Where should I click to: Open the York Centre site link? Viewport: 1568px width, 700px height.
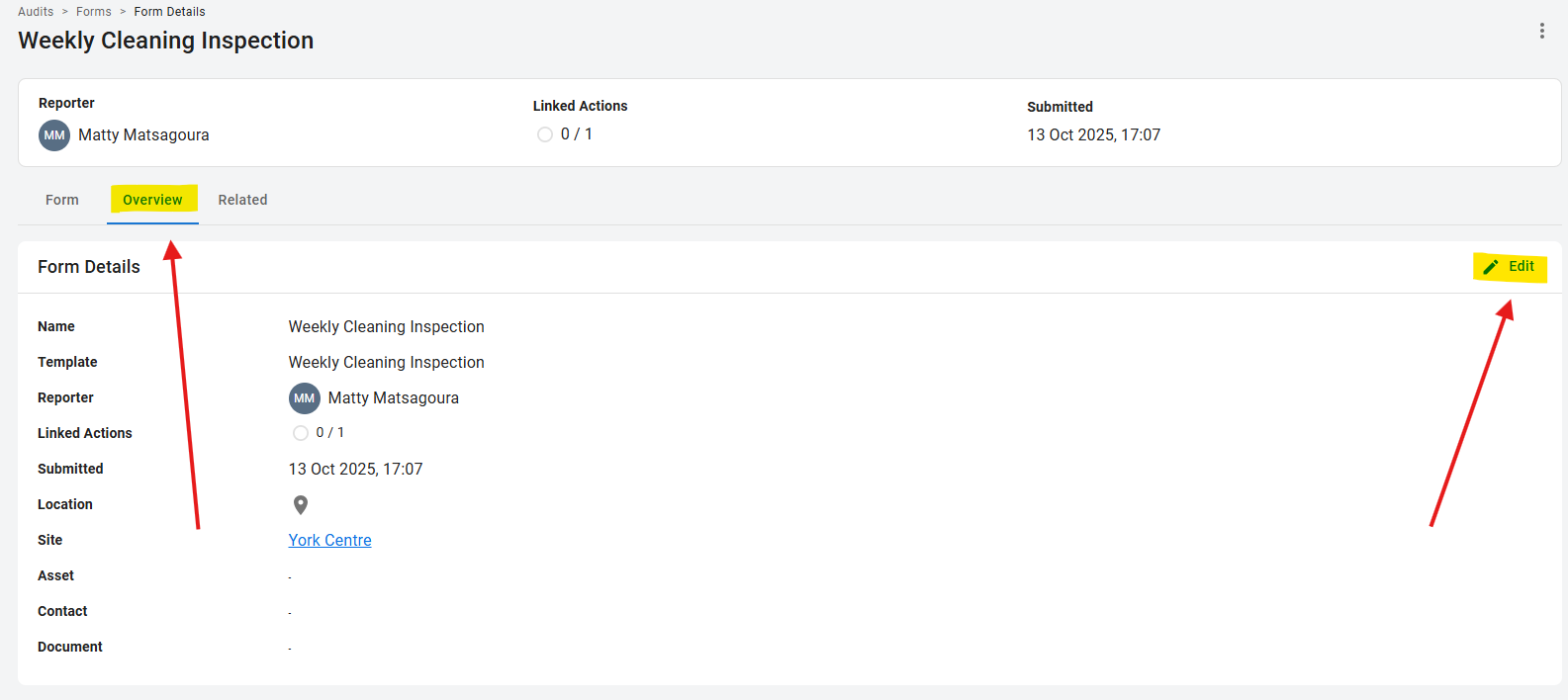(x=329, y=540)
